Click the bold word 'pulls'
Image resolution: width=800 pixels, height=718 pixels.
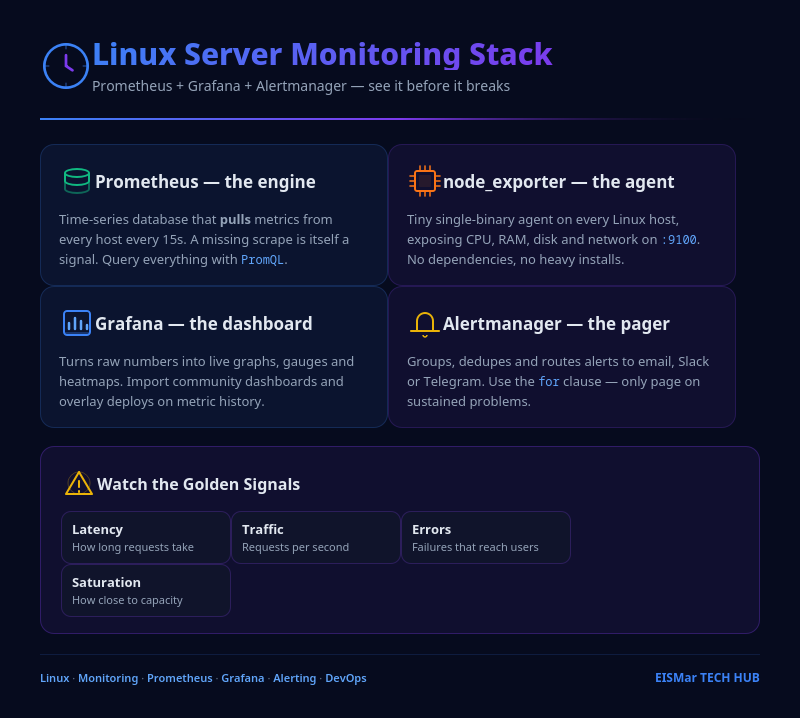click(x=235, y=220)
